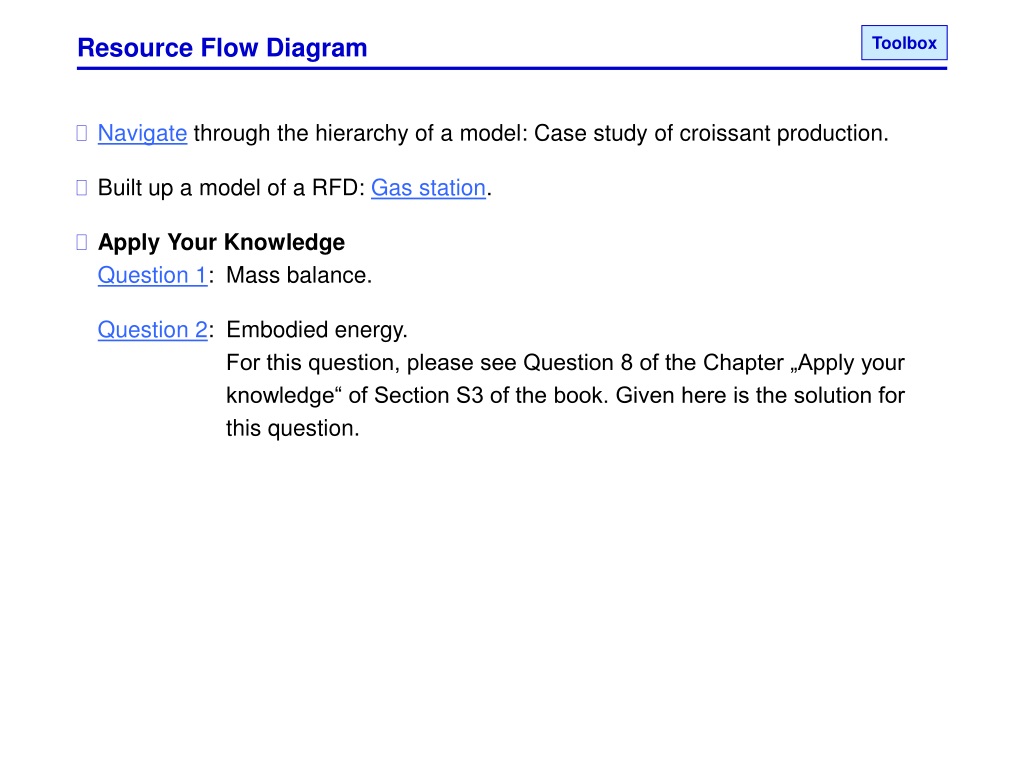
Task: Open the Question 1 link
Action: tap(152, 276)
